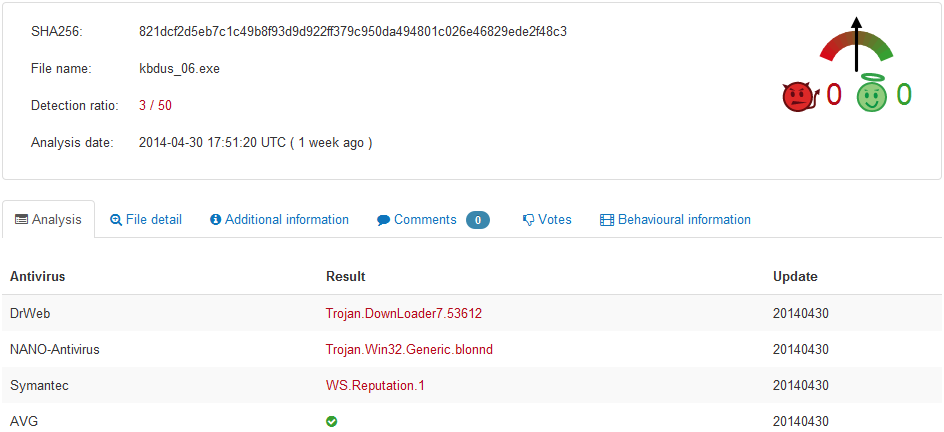This screenshot has width=944, height=432.
Task: Click the green angel harmless vote icon
Action: point(872,94)
